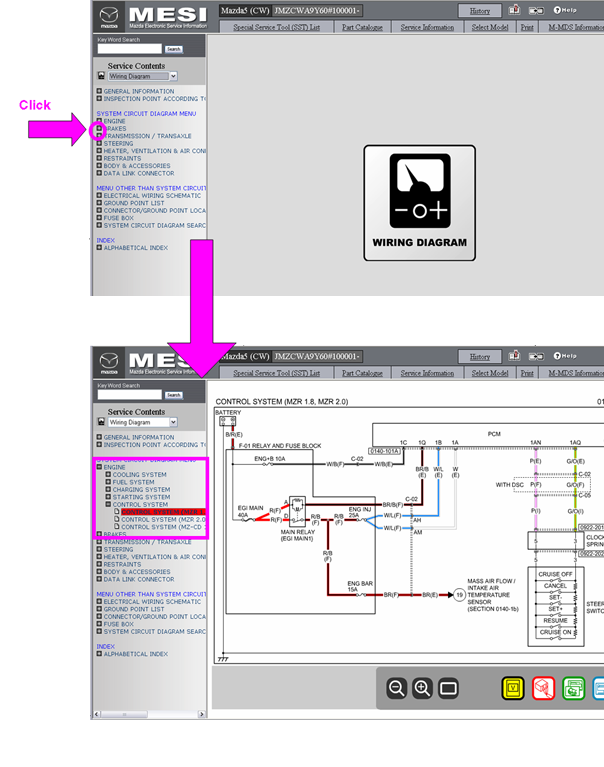Open the CONTROL SYSTEM (MZ-CD document
Viewport: 604px width, 767px height.
[x=163, y=527]
